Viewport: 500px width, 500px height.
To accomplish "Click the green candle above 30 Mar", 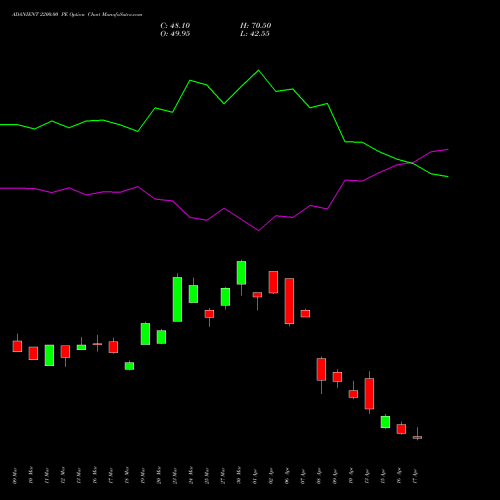I will coord(241,273).
